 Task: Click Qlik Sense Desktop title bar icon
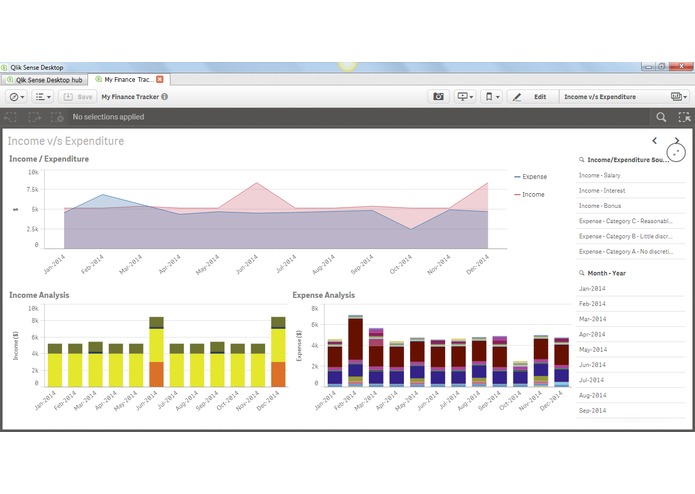(4, 67)
